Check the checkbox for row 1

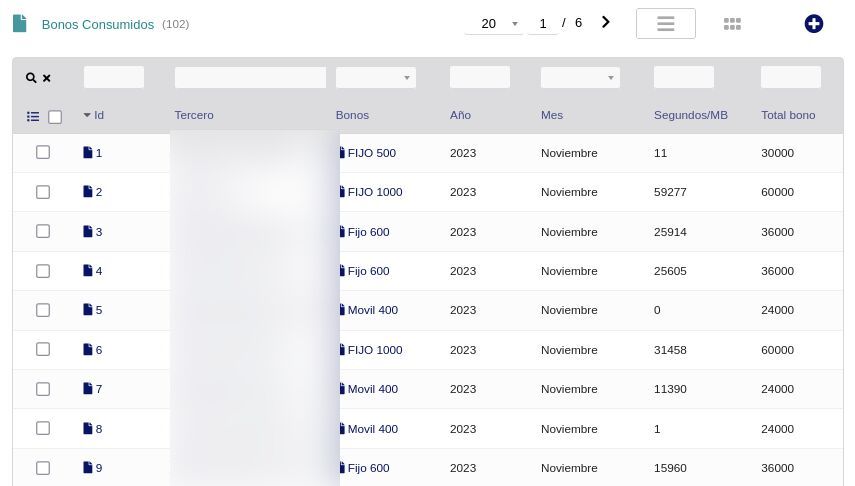[43, 153]
